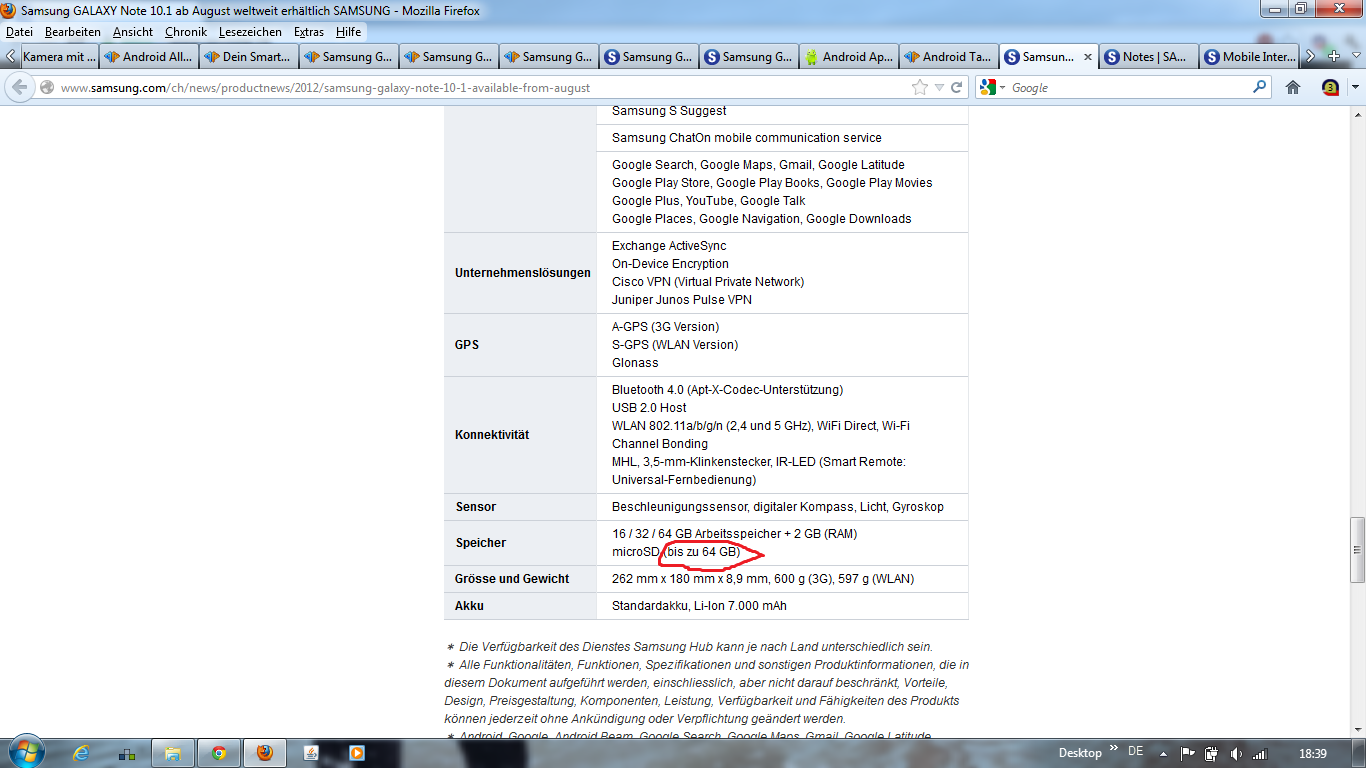Screen dimensions: 1366x768
Task: Open the Datei menu
Action: click(x=19, y=32)
